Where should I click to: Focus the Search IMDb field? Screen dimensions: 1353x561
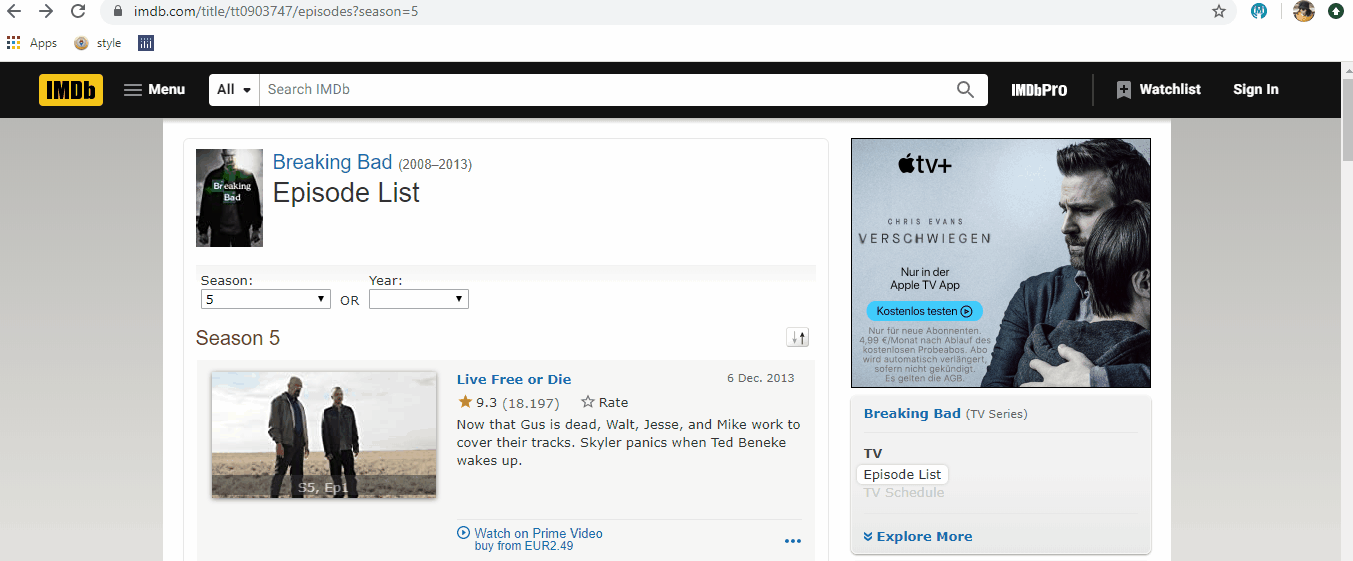(x=604, y=89)
